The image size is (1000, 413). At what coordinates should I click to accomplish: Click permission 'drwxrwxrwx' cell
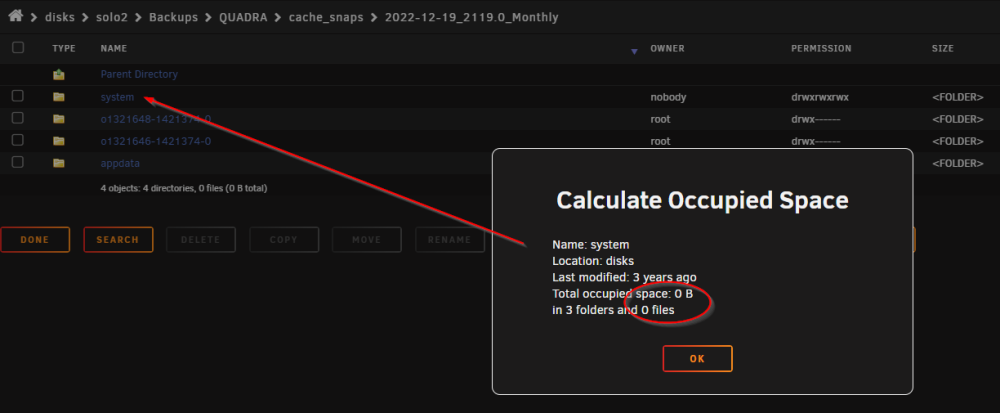coord(820,98)
